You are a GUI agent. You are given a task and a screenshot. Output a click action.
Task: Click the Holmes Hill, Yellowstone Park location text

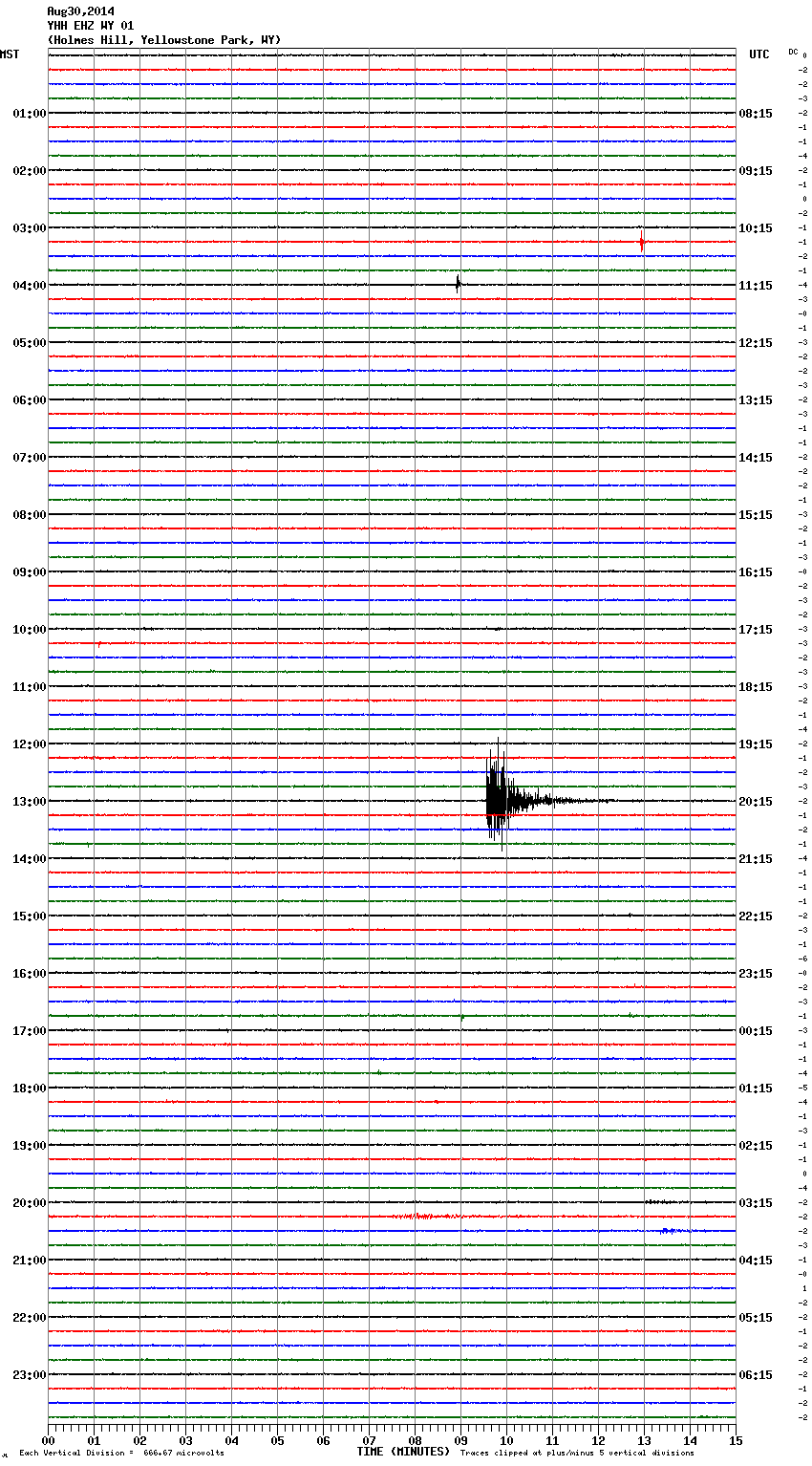[163, 40]
